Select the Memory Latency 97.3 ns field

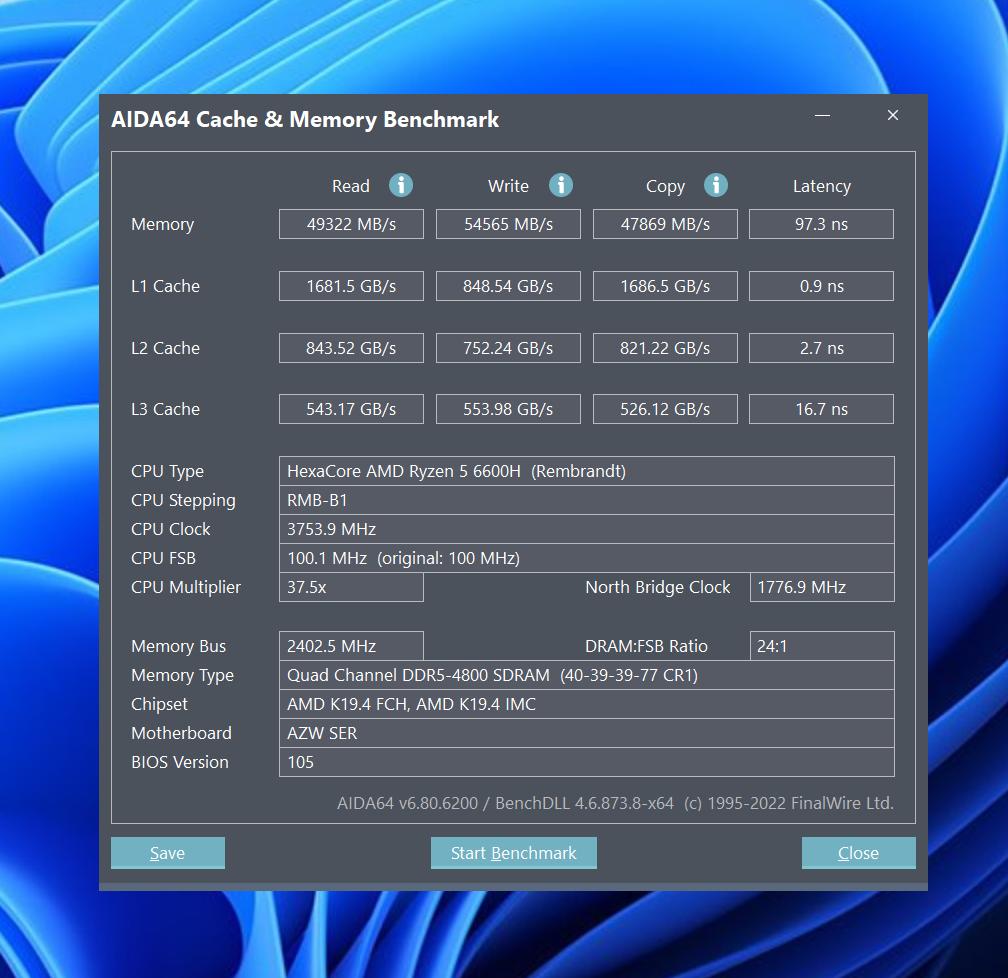(x=821, y=224)
